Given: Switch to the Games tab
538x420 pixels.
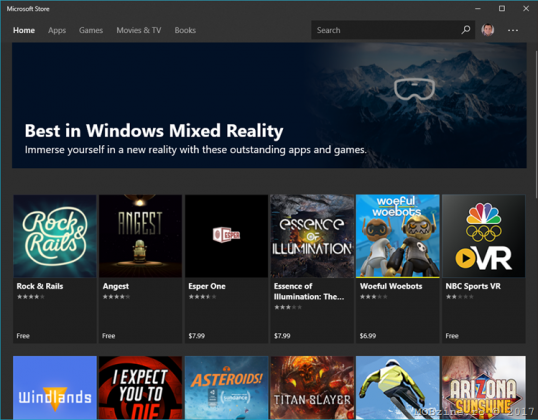Looking at the screenshot, I should [x=91, y=30].
